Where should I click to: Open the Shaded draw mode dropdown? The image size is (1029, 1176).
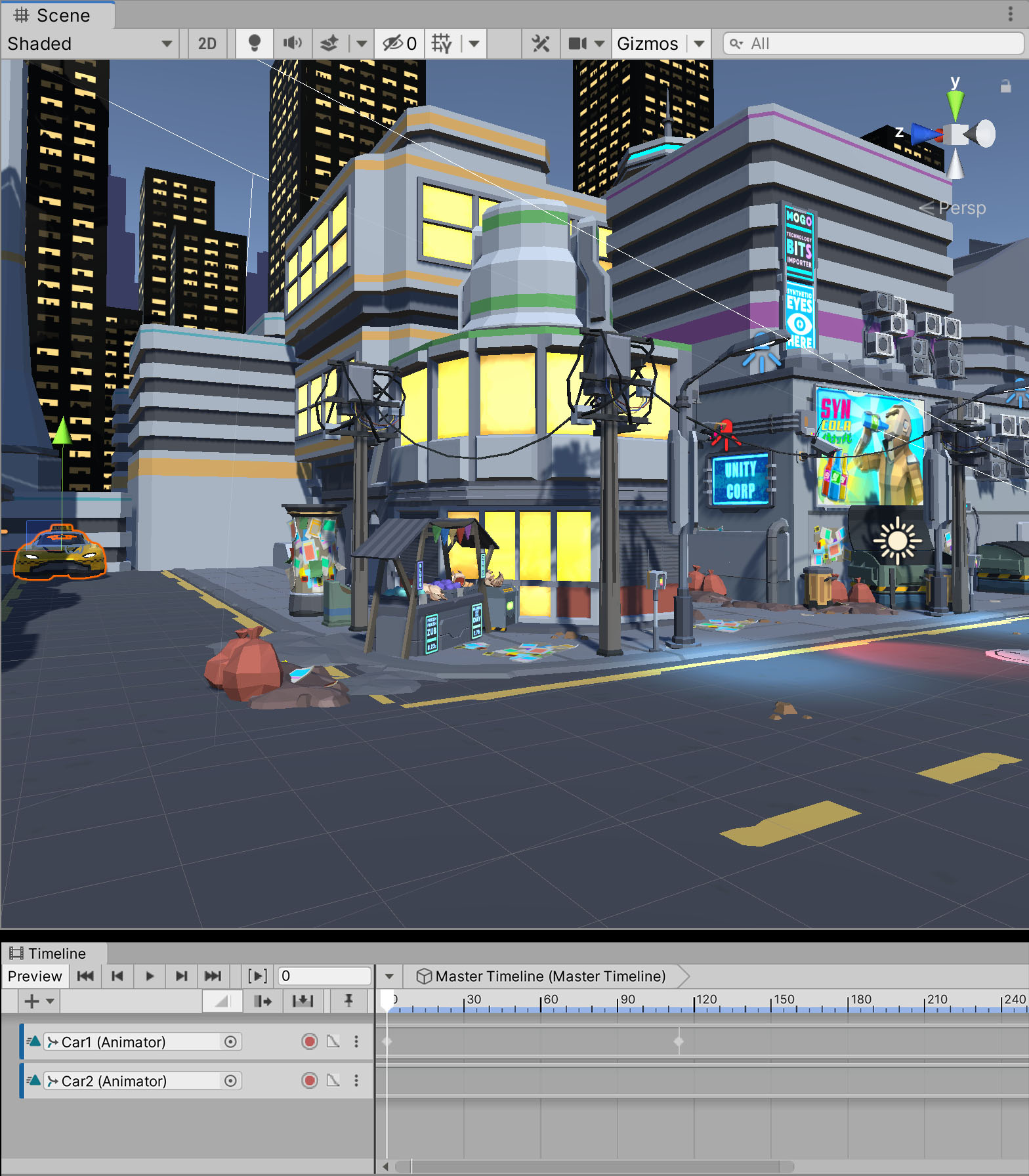pos(89,43)
